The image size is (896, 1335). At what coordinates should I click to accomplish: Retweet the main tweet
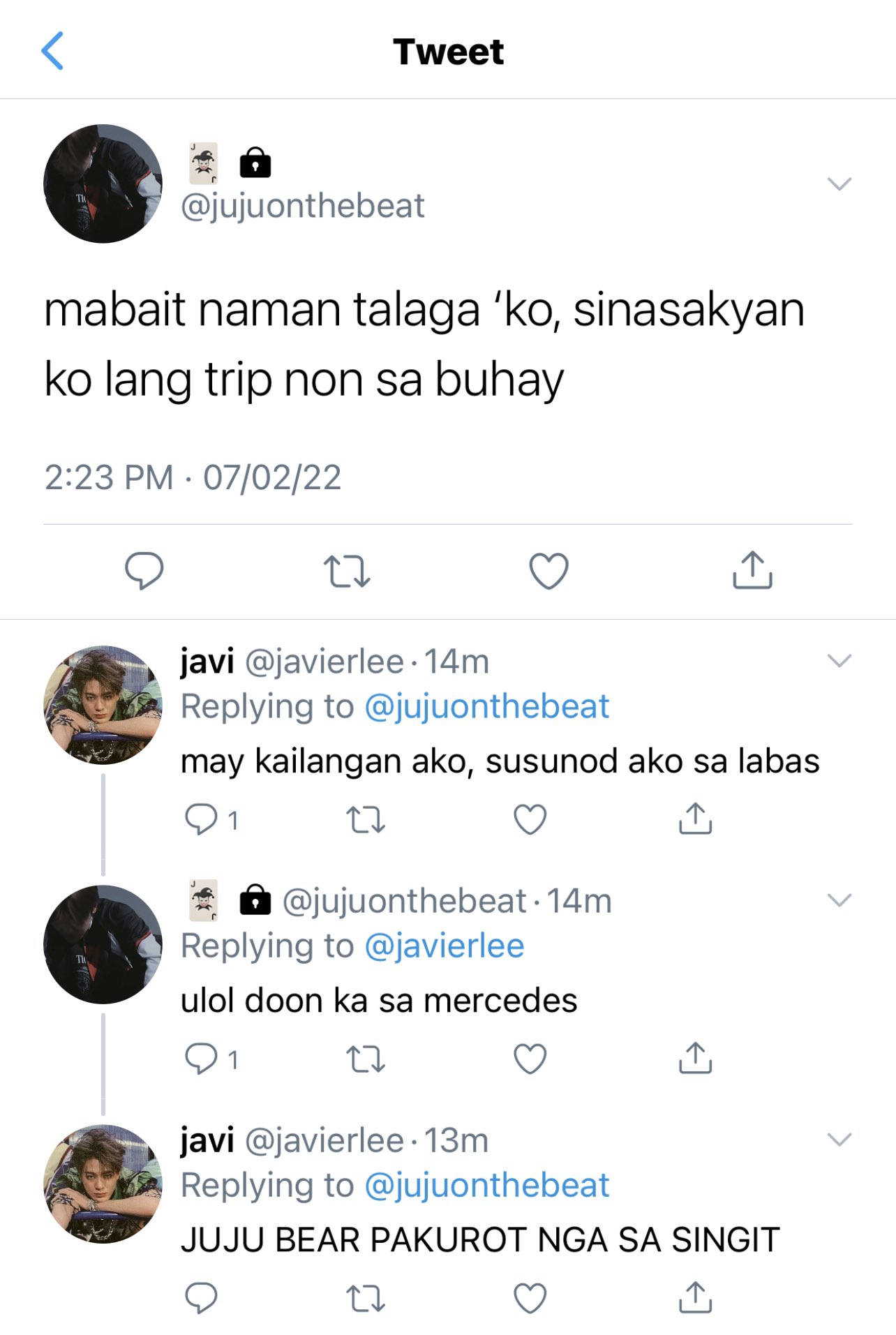(347, 571)
